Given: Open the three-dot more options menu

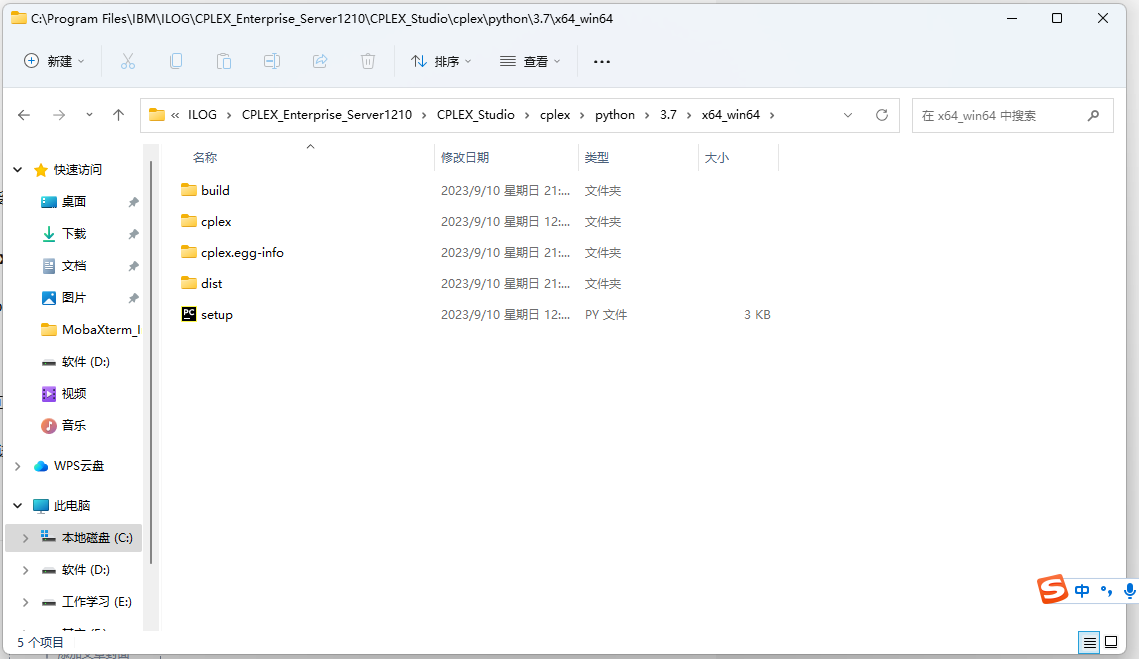Looking at the screenshot, I should pos(601,62).
